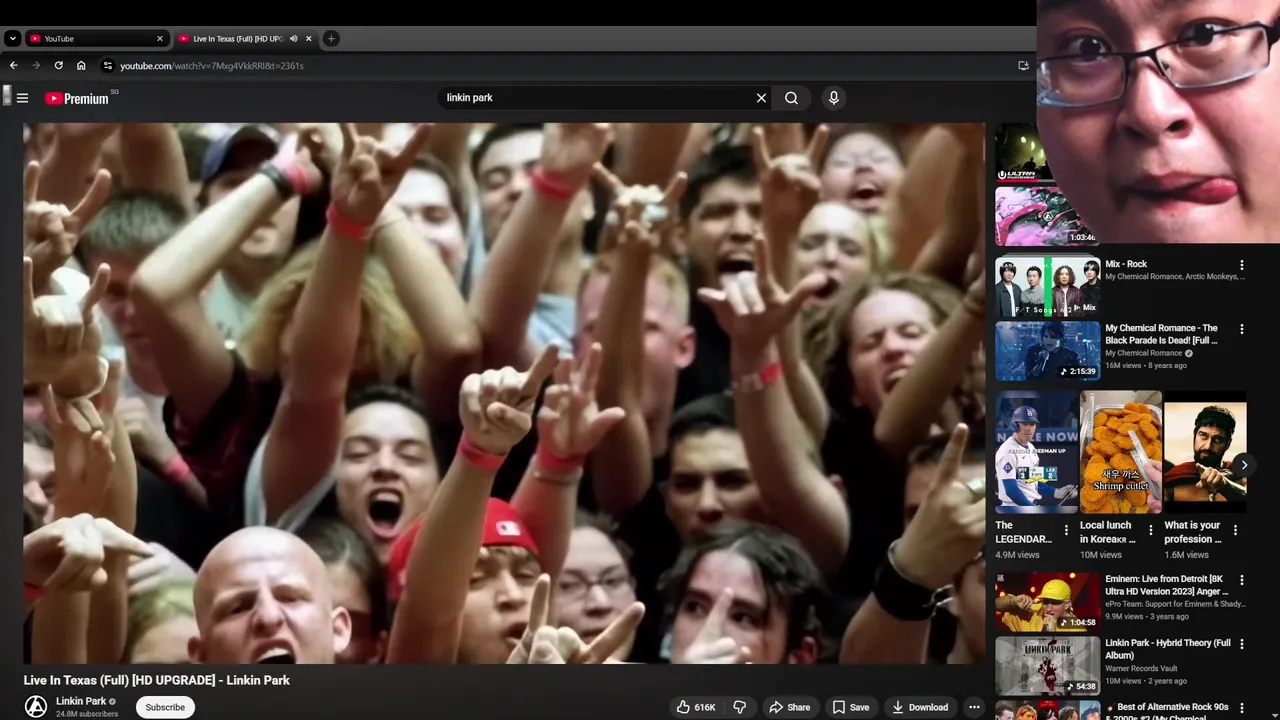Open Hybrid Theory Full Album thumbnail
Viewport: 1280px width, 720px height.
point(1047,665)
